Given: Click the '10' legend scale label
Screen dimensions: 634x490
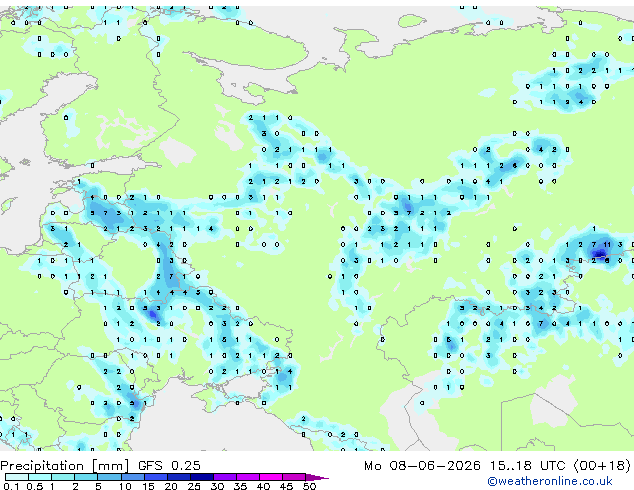Looking at the screenshot, I should pyautogui.click(x=125, y=486).
